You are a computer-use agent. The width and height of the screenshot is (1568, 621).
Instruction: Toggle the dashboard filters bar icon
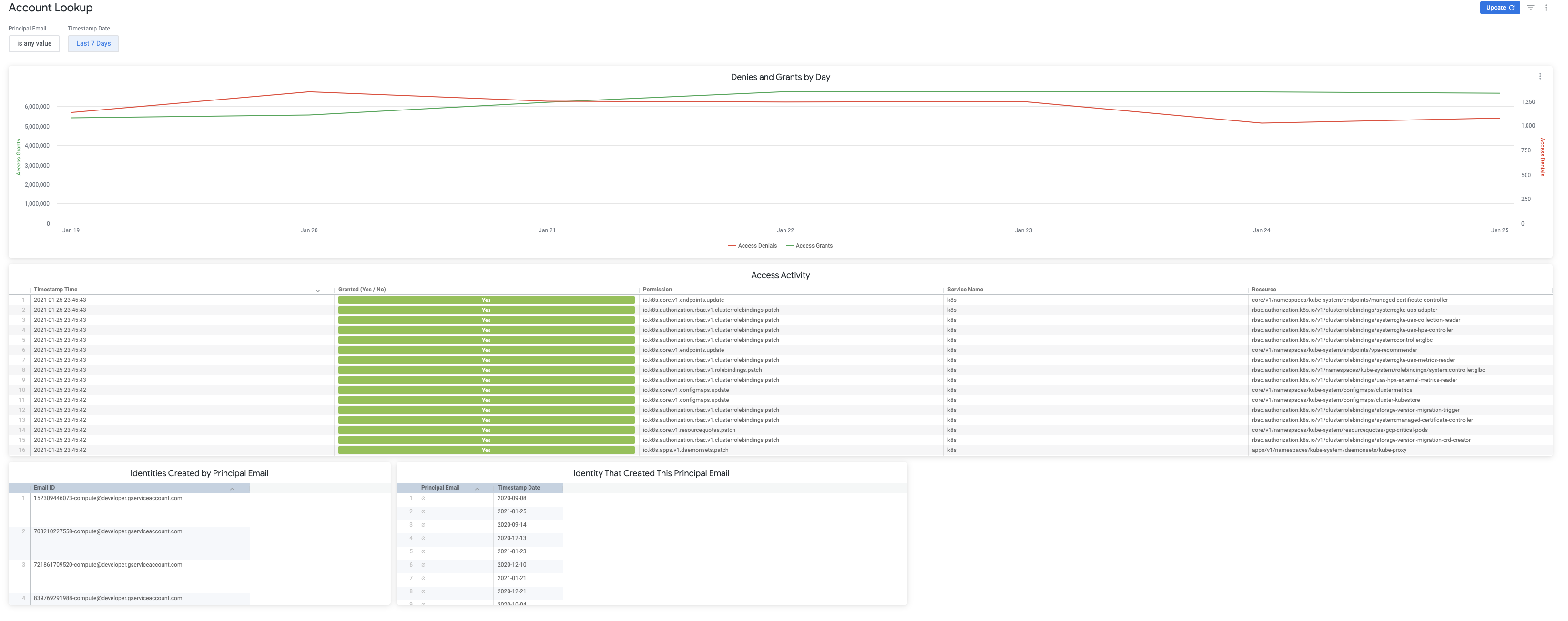(x=1530, y=8)
